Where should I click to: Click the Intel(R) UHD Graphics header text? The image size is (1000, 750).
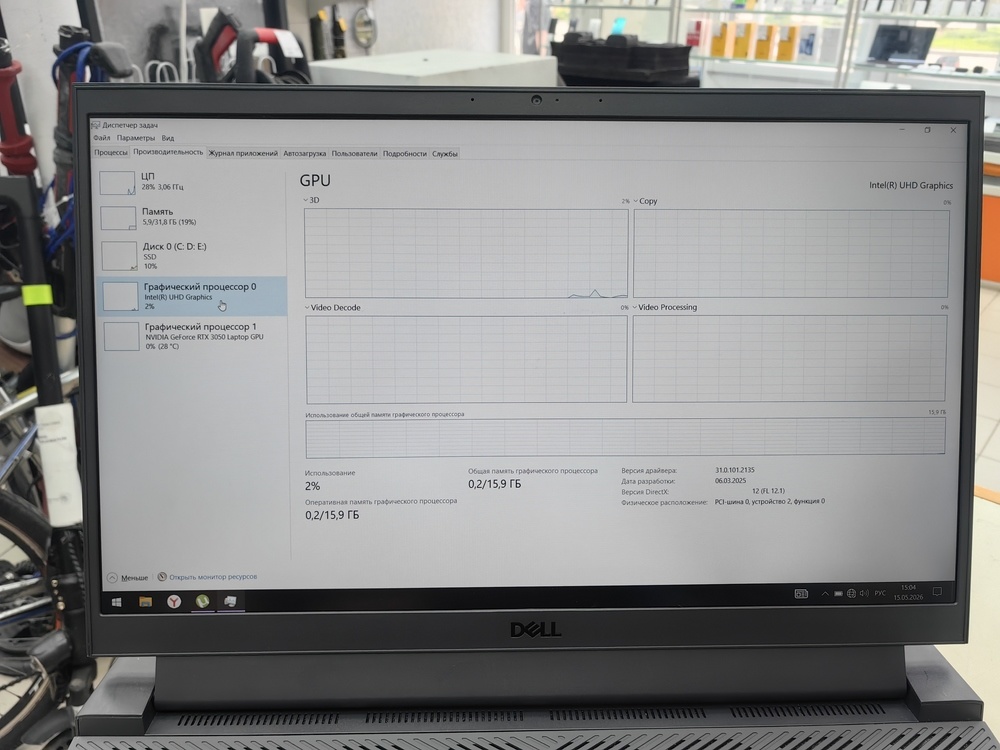point(911,186)
